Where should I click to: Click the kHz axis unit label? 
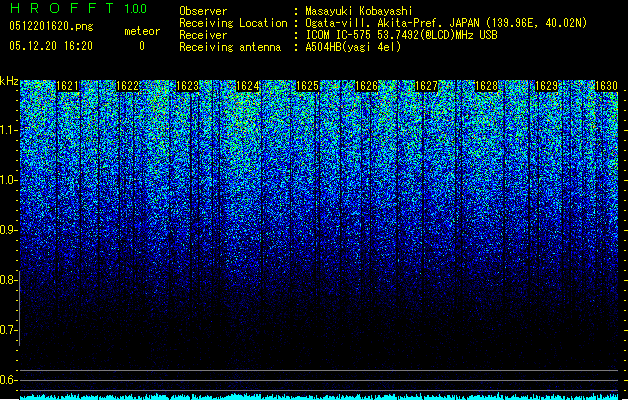pyautogui.click(x=9, y=81)
